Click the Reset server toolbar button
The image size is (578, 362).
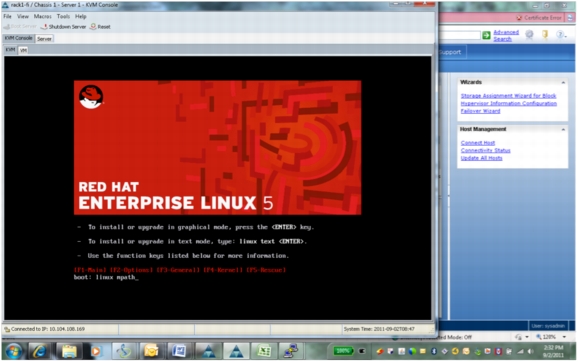(100, 27)
